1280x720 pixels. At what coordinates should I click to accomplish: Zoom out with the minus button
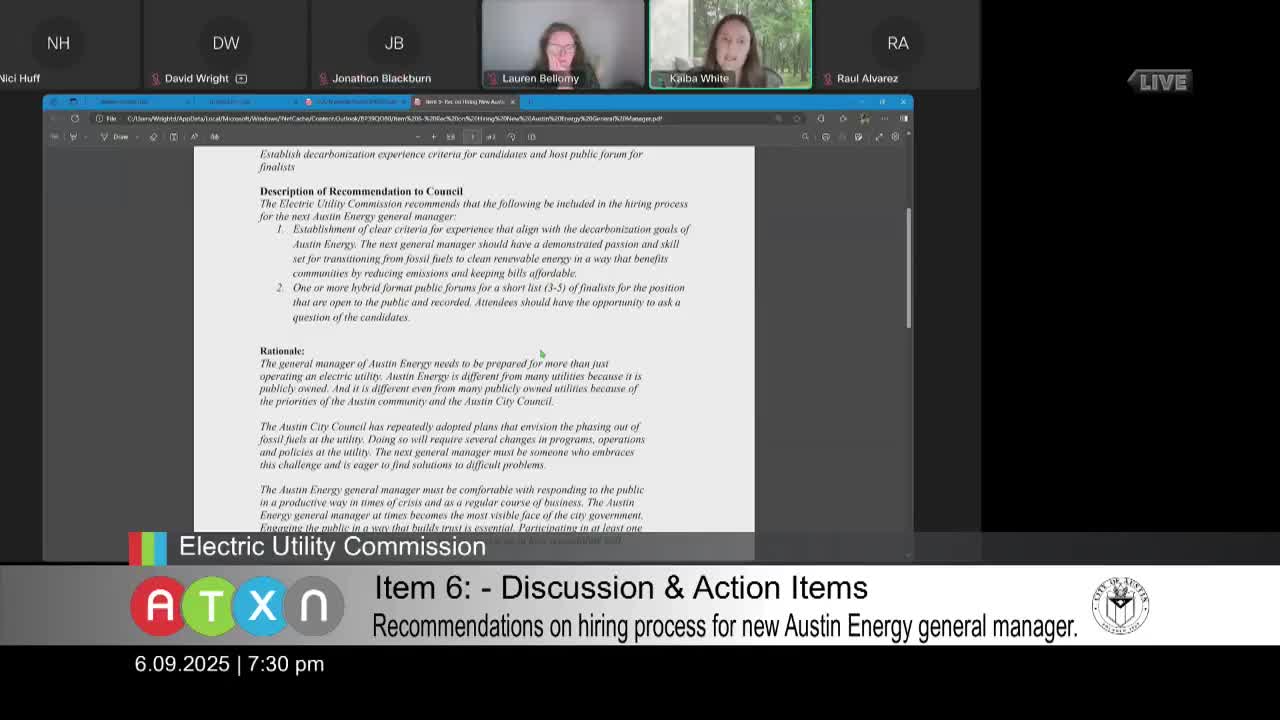[x=418, y=137]
